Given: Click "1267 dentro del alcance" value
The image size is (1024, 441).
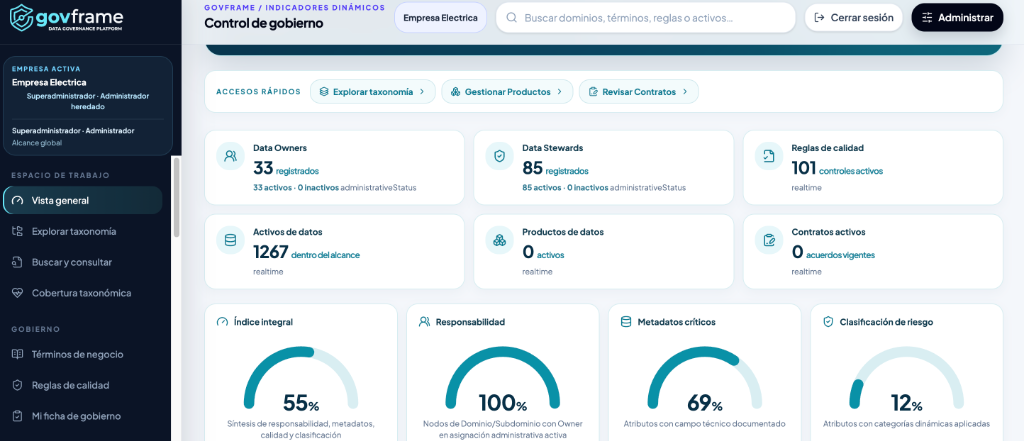Looking at the screenshot, I should [306, 252].
